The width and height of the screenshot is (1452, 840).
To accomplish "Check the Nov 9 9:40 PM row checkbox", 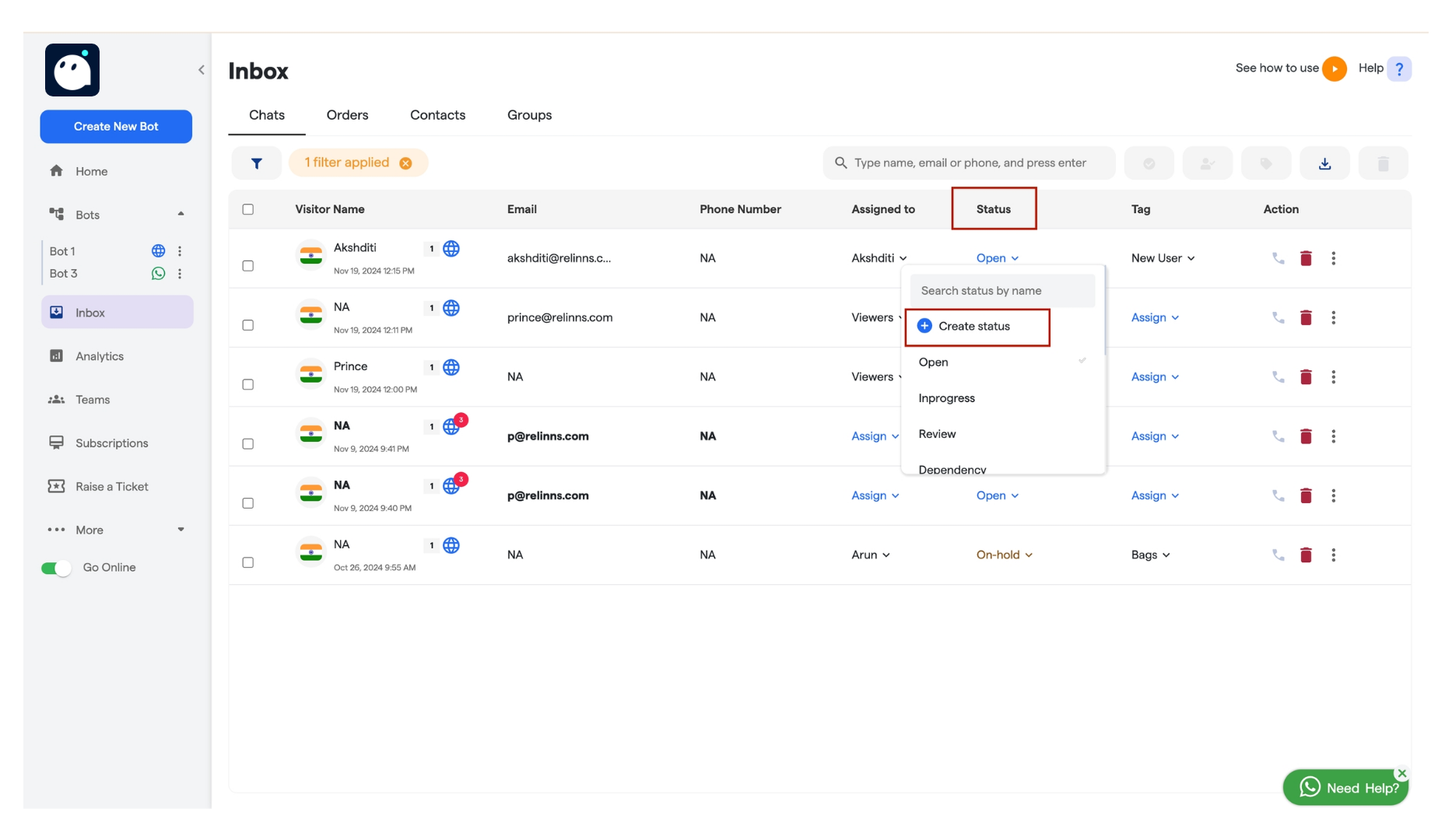I will 247,503.
